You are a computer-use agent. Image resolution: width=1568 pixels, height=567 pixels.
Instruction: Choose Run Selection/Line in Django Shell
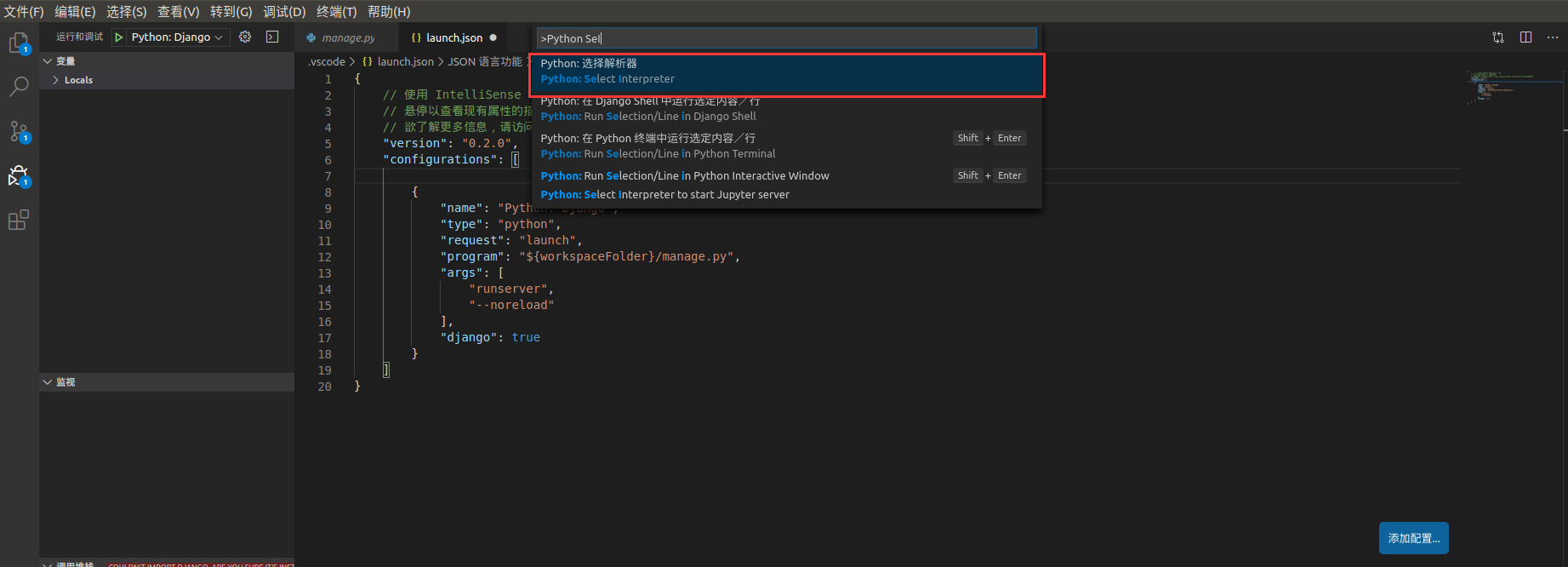pos(787,109)
